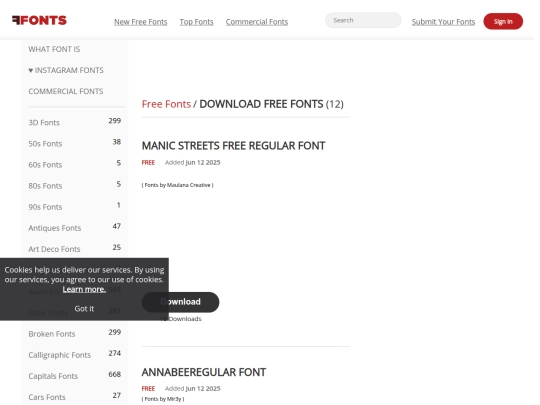Select 80s Fonts category
The width and height of the screenshot is (540, 405).
[45, 186]
